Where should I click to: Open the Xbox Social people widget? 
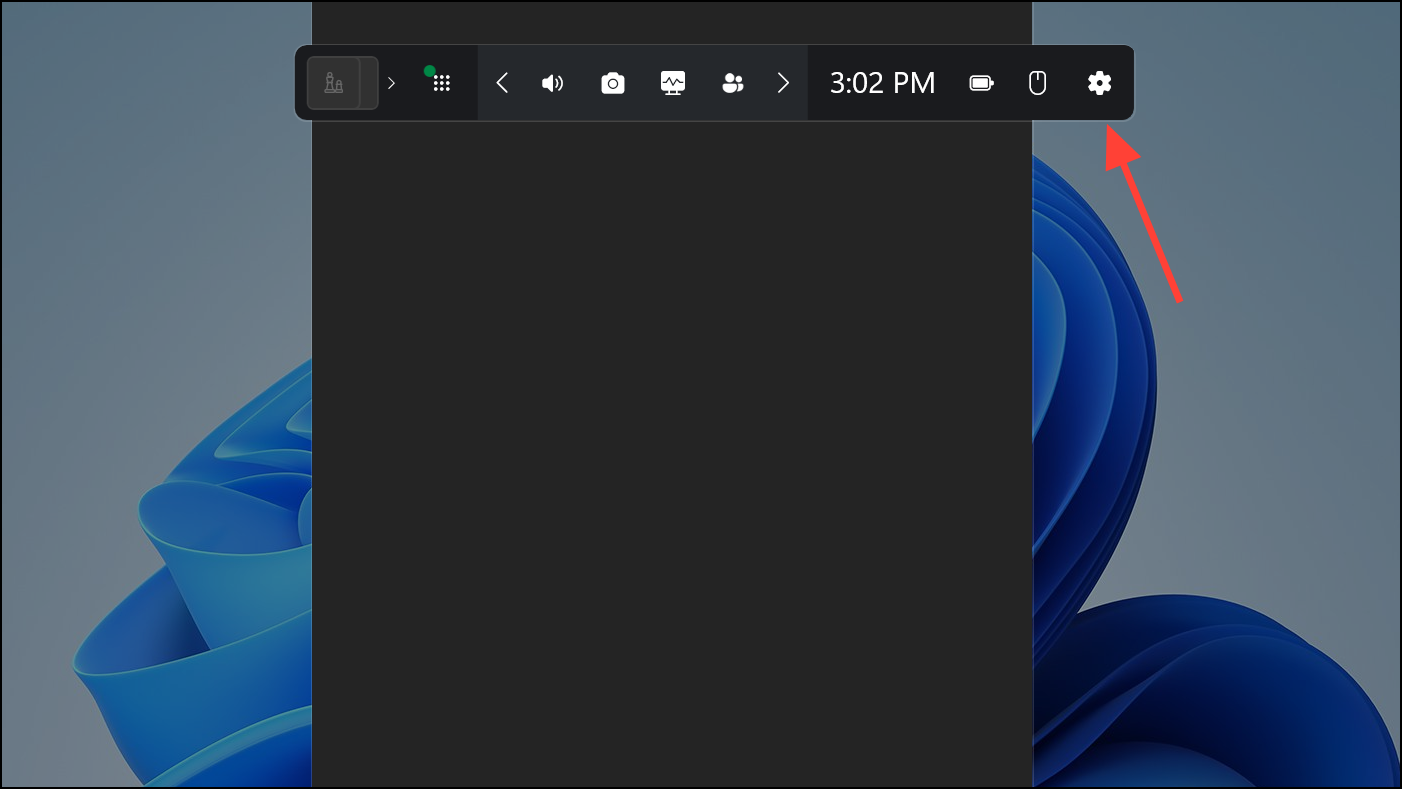coord(733,83)
